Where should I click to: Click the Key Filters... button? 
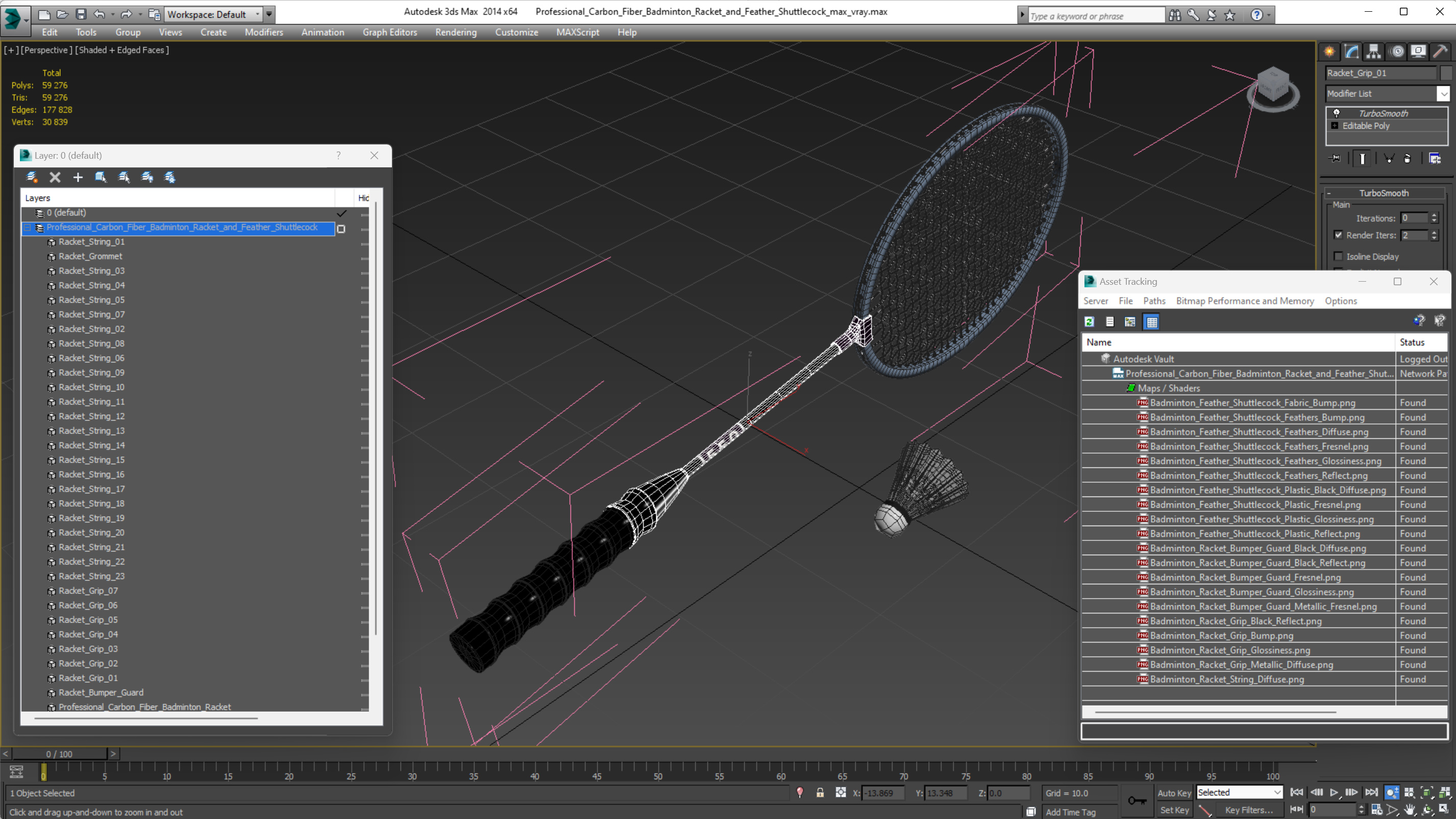[x=1249, y=810]
